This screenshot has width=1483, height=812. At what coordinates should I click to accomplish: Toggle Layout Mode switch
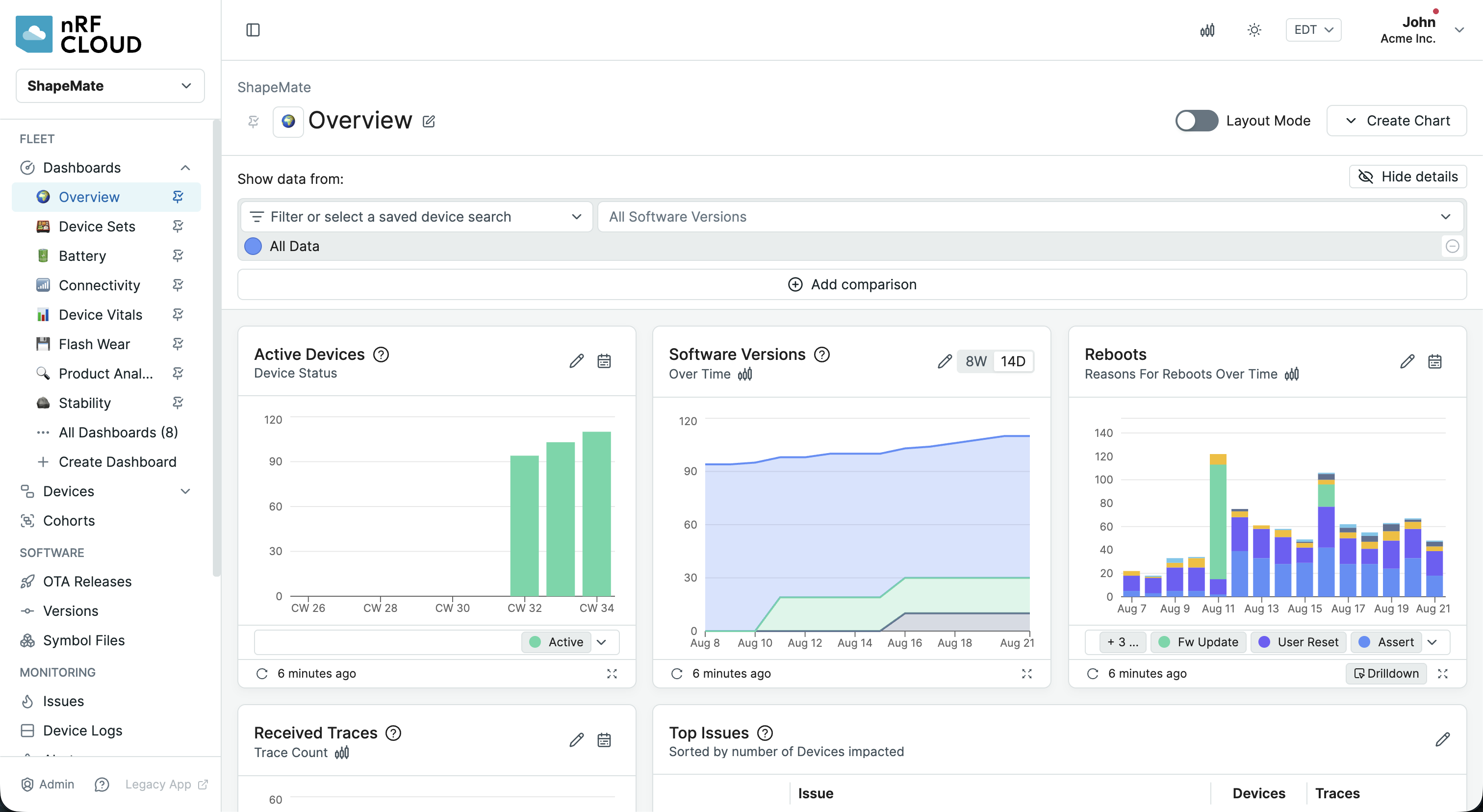pyautogui.click(x=1196, y=121)
